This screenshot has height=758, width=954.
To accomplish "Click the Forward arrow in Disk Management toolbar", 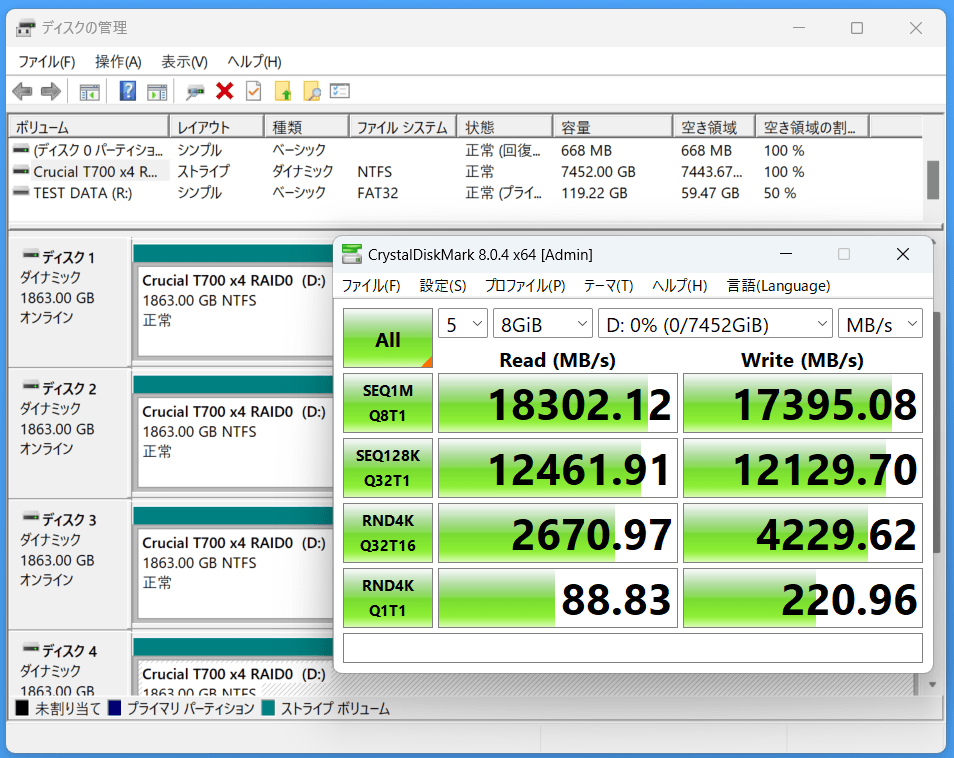I will click(51, 92).
